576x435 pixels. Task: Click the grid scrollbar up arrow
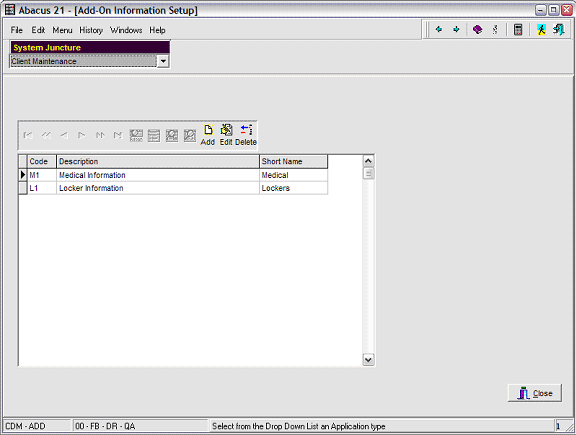(x=368, y=161)
